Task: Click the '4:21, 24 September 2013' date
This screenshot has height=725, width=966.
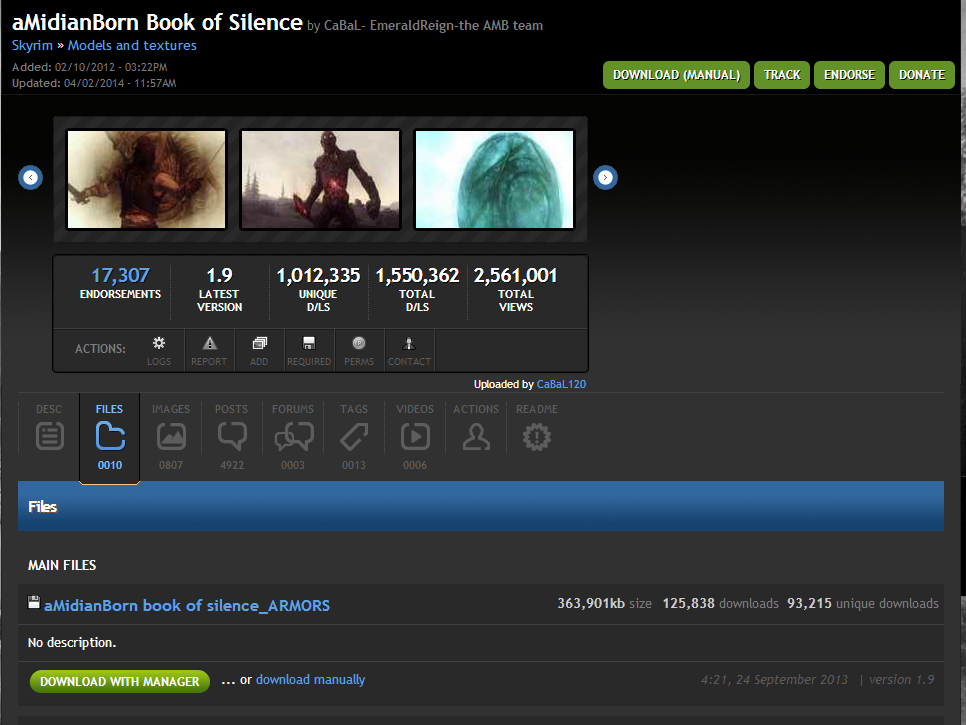Action: coord(774,679)
